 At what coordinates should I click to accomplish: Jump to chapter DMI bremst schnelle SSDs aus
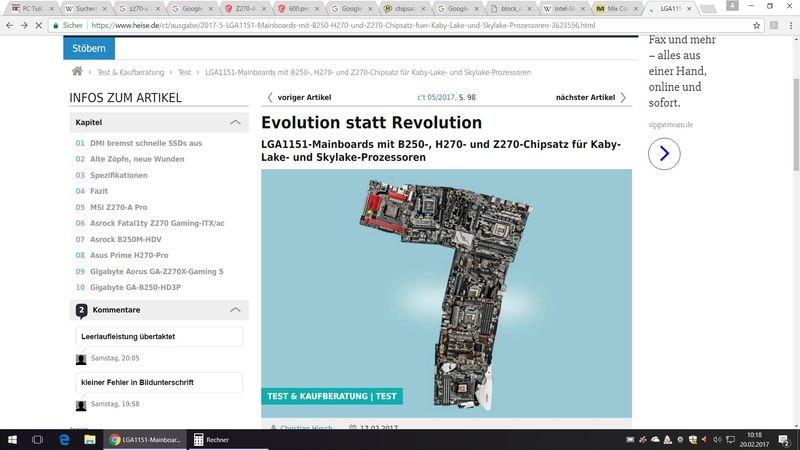(146, 143)
